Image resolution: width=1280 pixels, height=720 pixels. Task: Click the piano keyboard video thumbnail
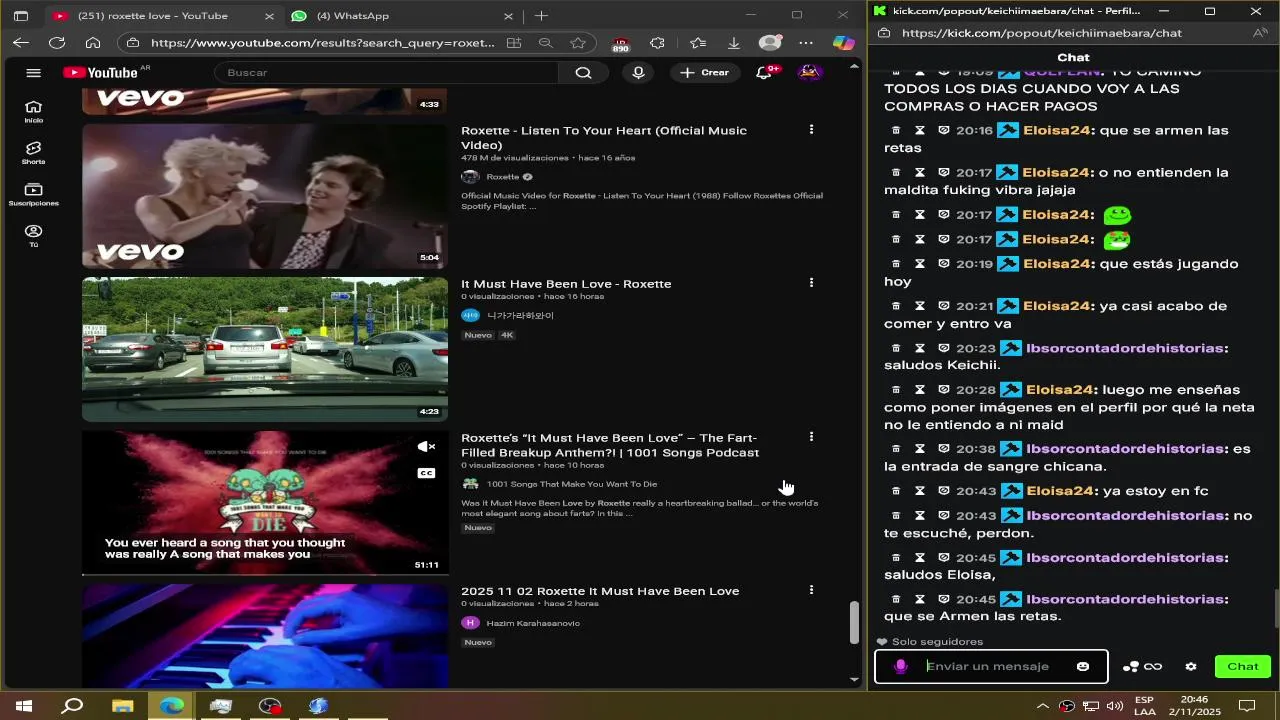point(265,636)
